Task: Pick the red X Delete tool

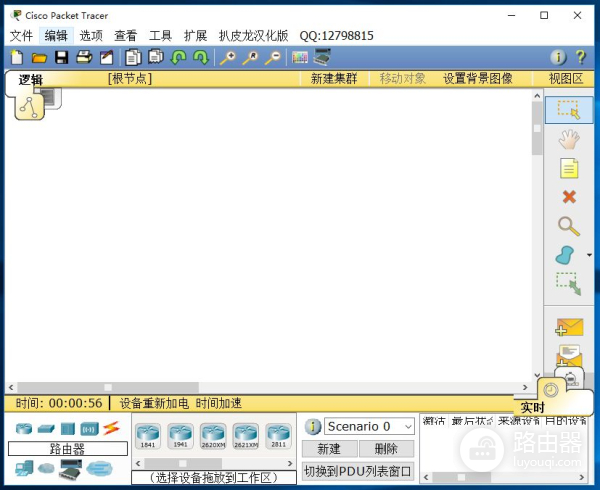Action: (569, 197)
